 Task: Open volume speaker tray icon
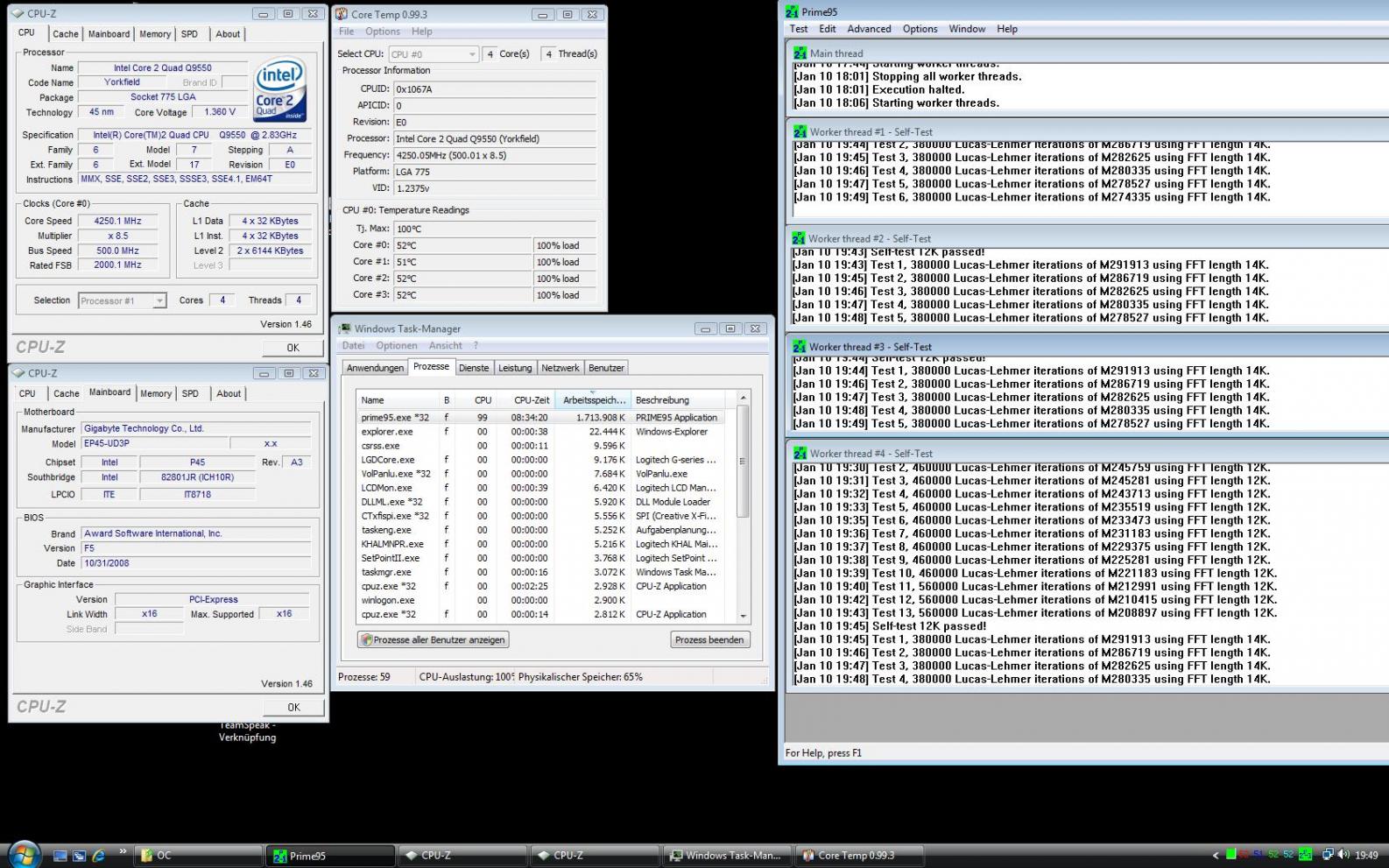(x=1343, y=855)
